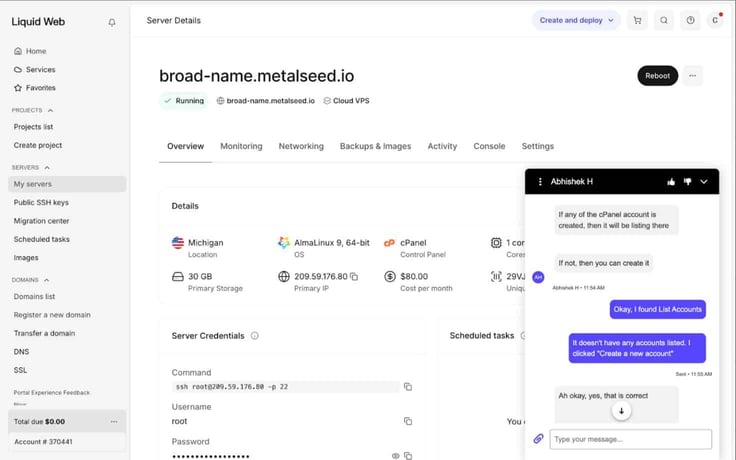Give thumbs up to chat agent
This screenshot has width=736, height=460.
click(671, 182)
